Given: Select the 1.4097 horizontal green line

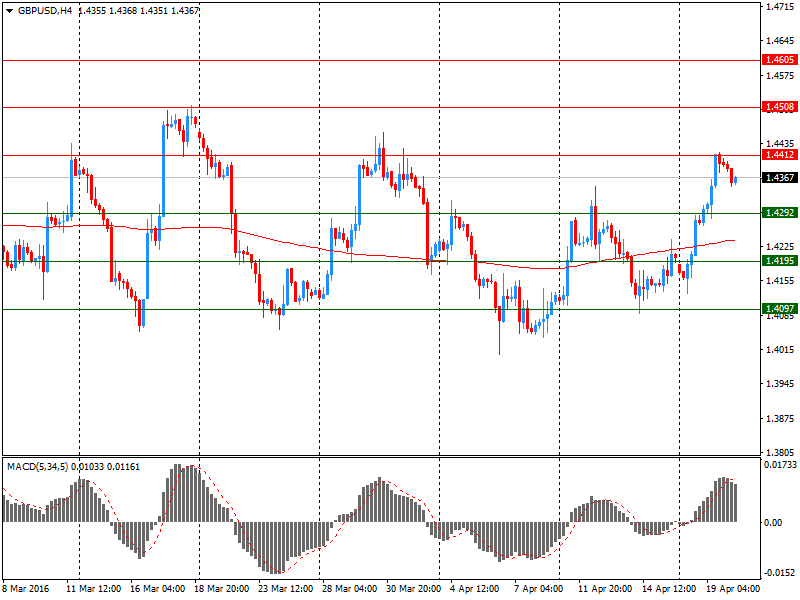Looking at the screenshot, I should click(x=381, y=309).
